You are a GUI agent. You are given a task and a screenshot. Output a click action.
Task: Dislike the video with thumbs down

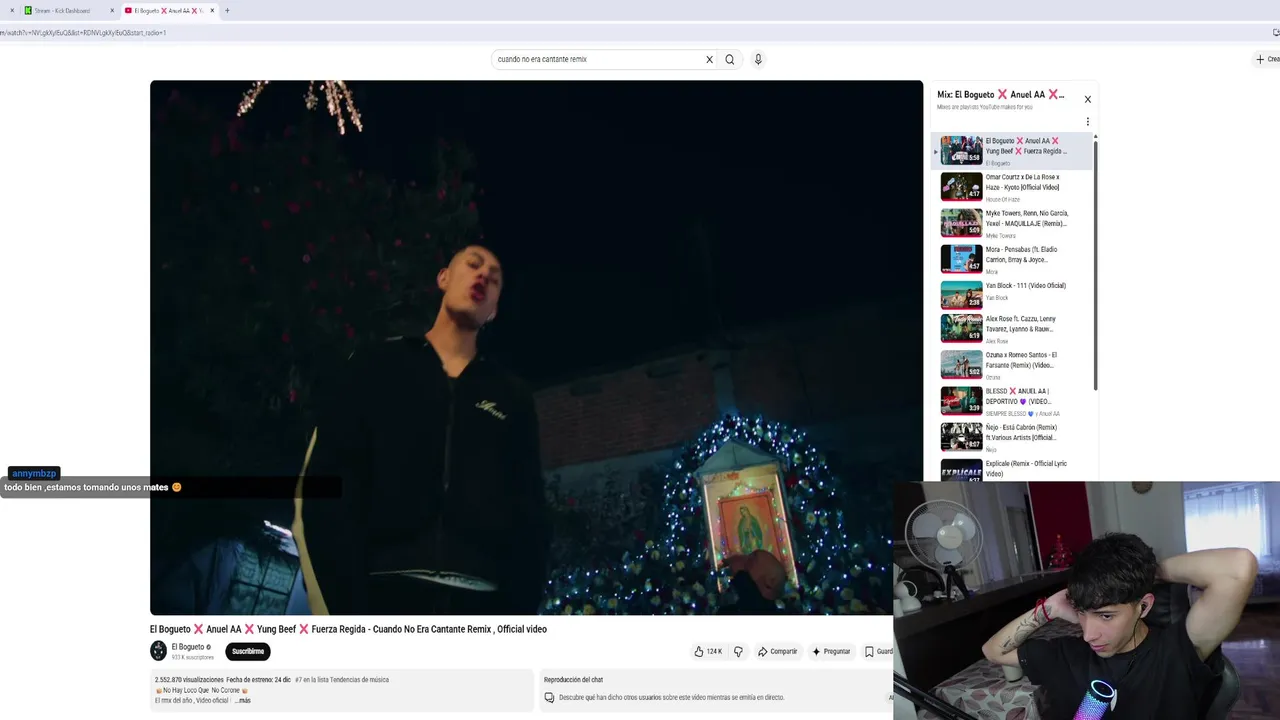pyautogui.click(x=738, y=651)
